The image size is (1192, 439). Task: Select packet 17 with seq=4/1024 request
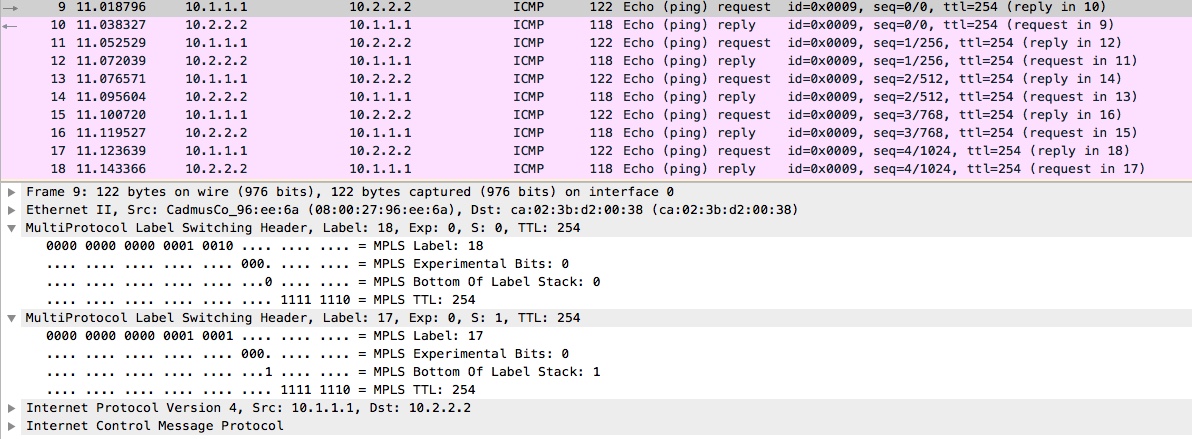400,151
